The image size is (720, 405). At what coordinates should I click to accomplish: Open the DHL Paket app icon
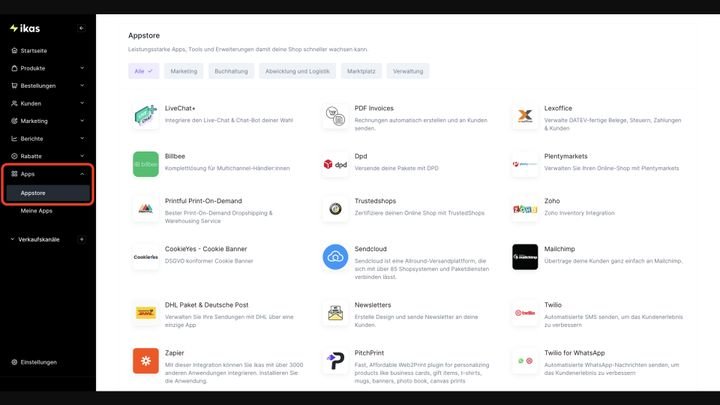coord(146,312)
